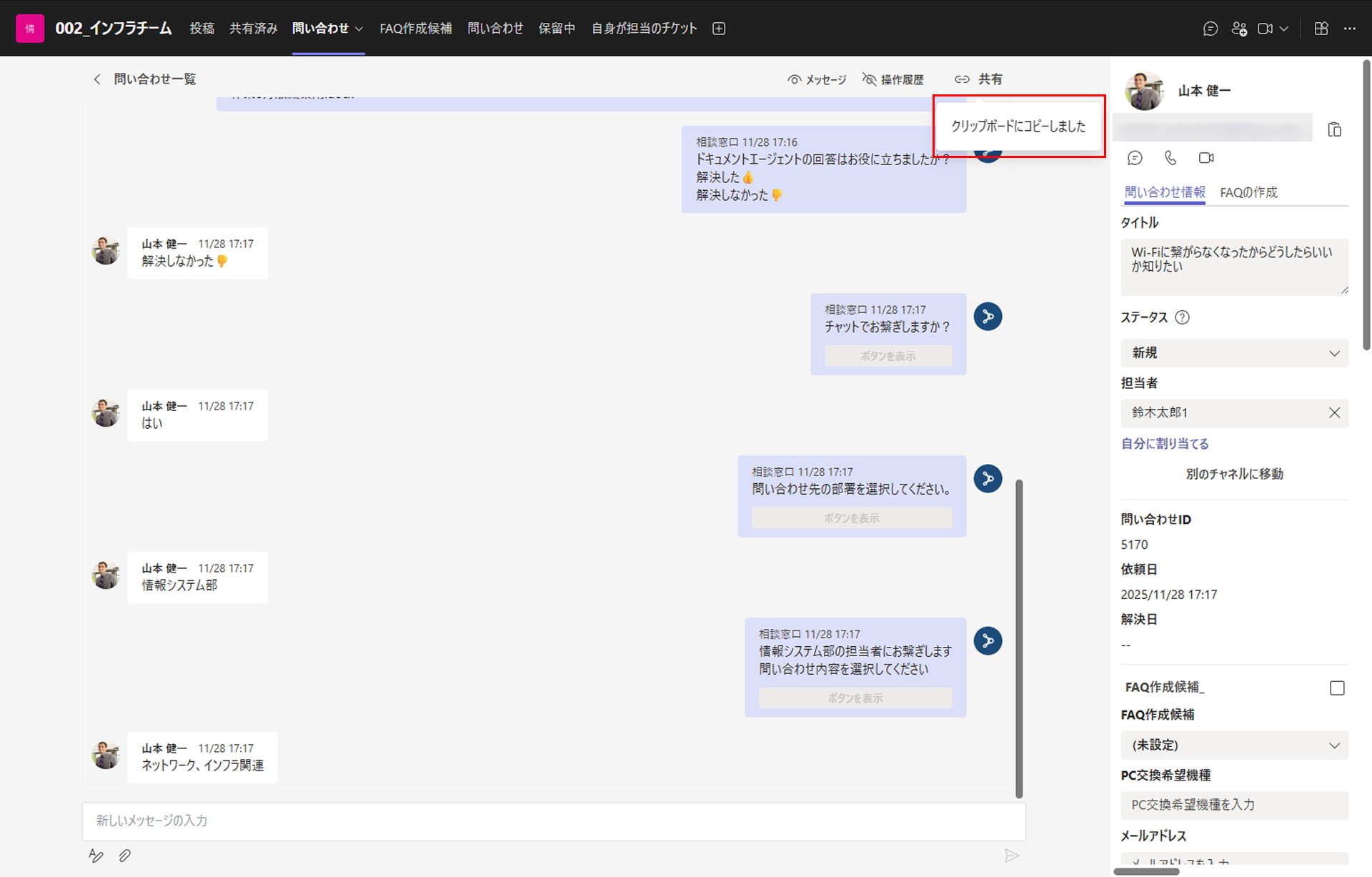
Task: Click the send message arrow icon
Action: 1011,856
